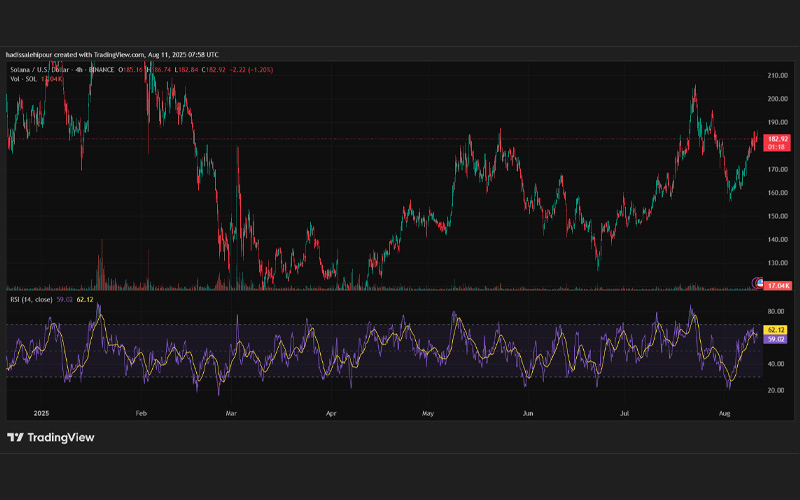Click the Solana / U.S. Dollar symbol title
The width and height of the screenshot is (800, 500).
(41, 70)
